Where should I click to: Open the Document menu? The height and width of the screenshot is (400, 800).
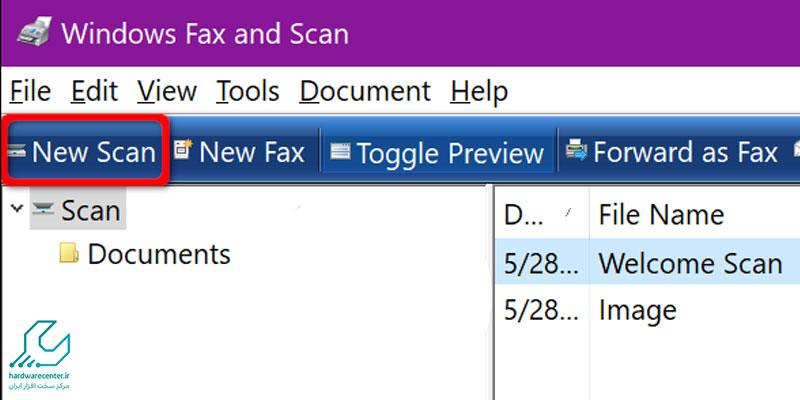pyautogui.click(x=365, y=92)
